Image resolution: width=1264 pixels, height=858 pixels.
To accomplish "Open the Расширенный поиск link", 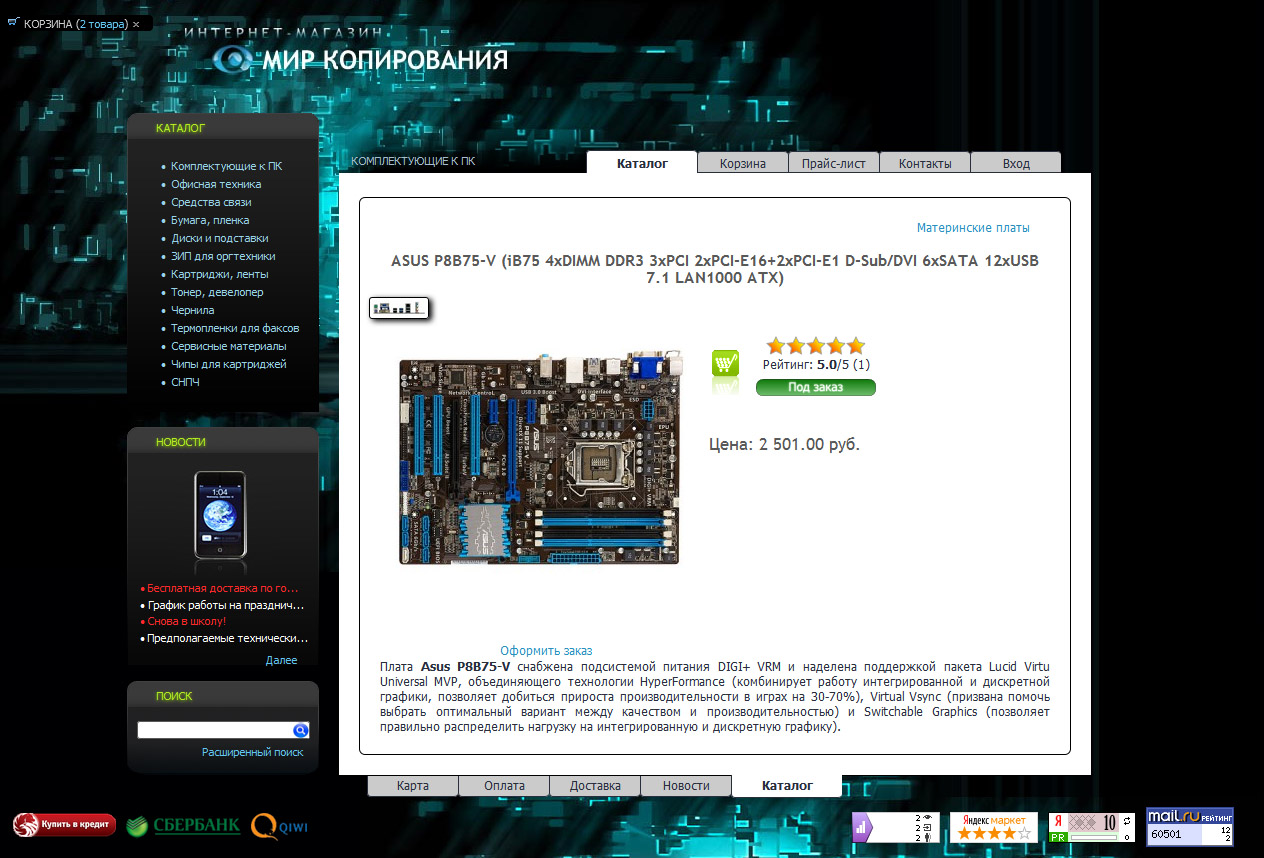I will tap(252, 752).
